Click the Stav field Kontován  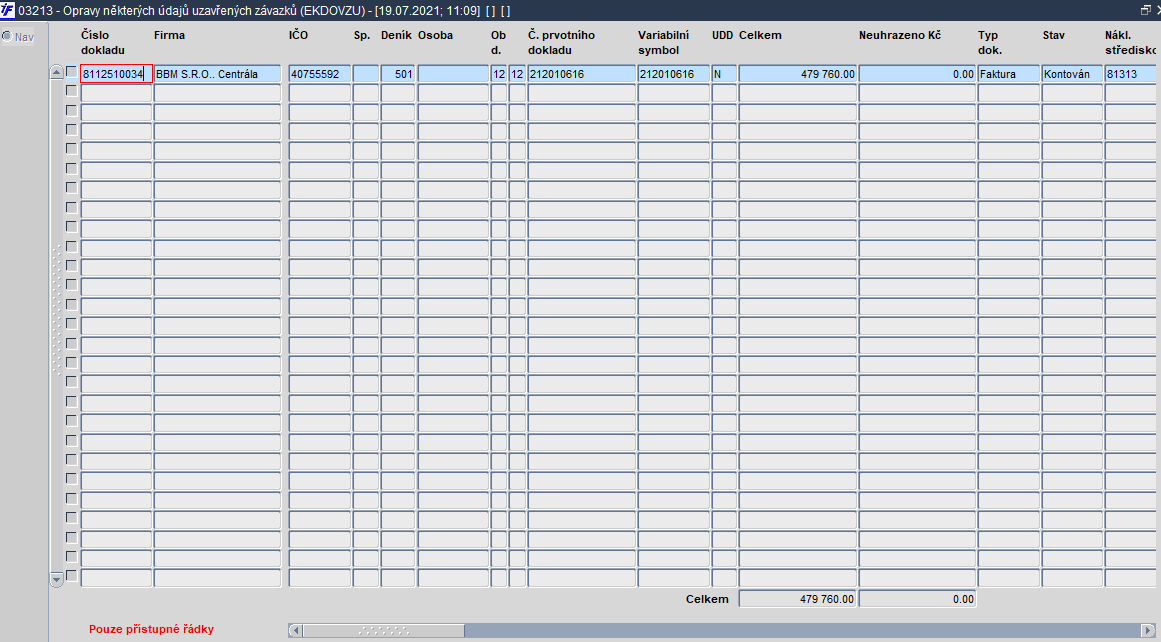tap(1071, 73)
